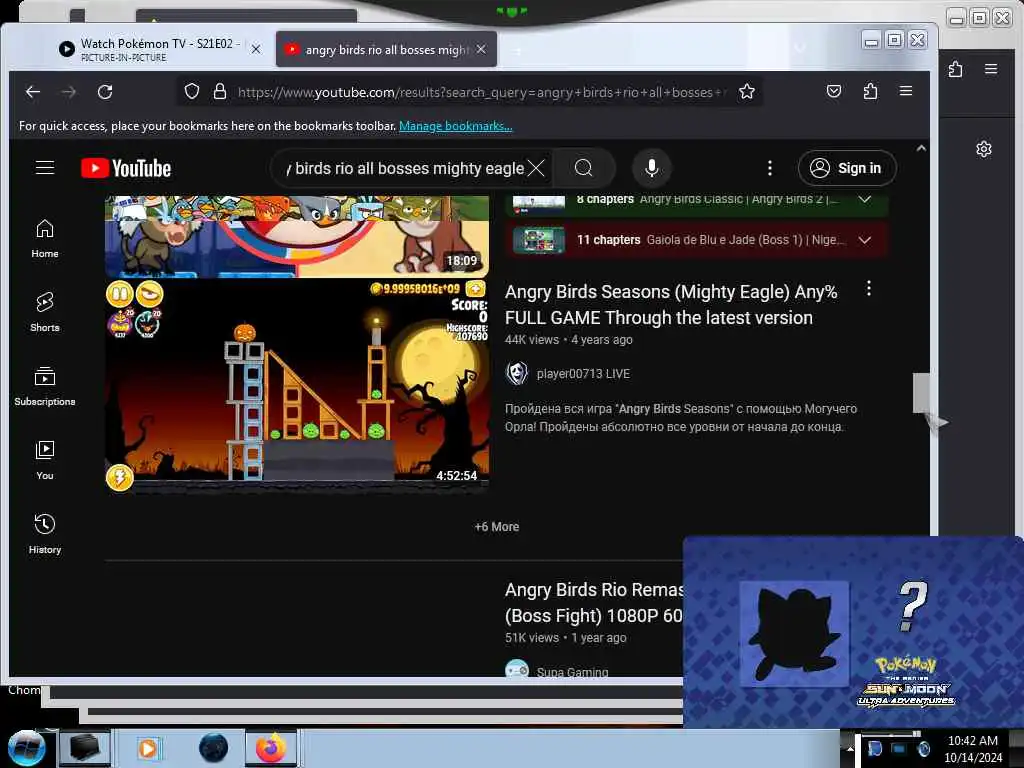
Task: Go to YouTube home via logo
Action: 126,168
